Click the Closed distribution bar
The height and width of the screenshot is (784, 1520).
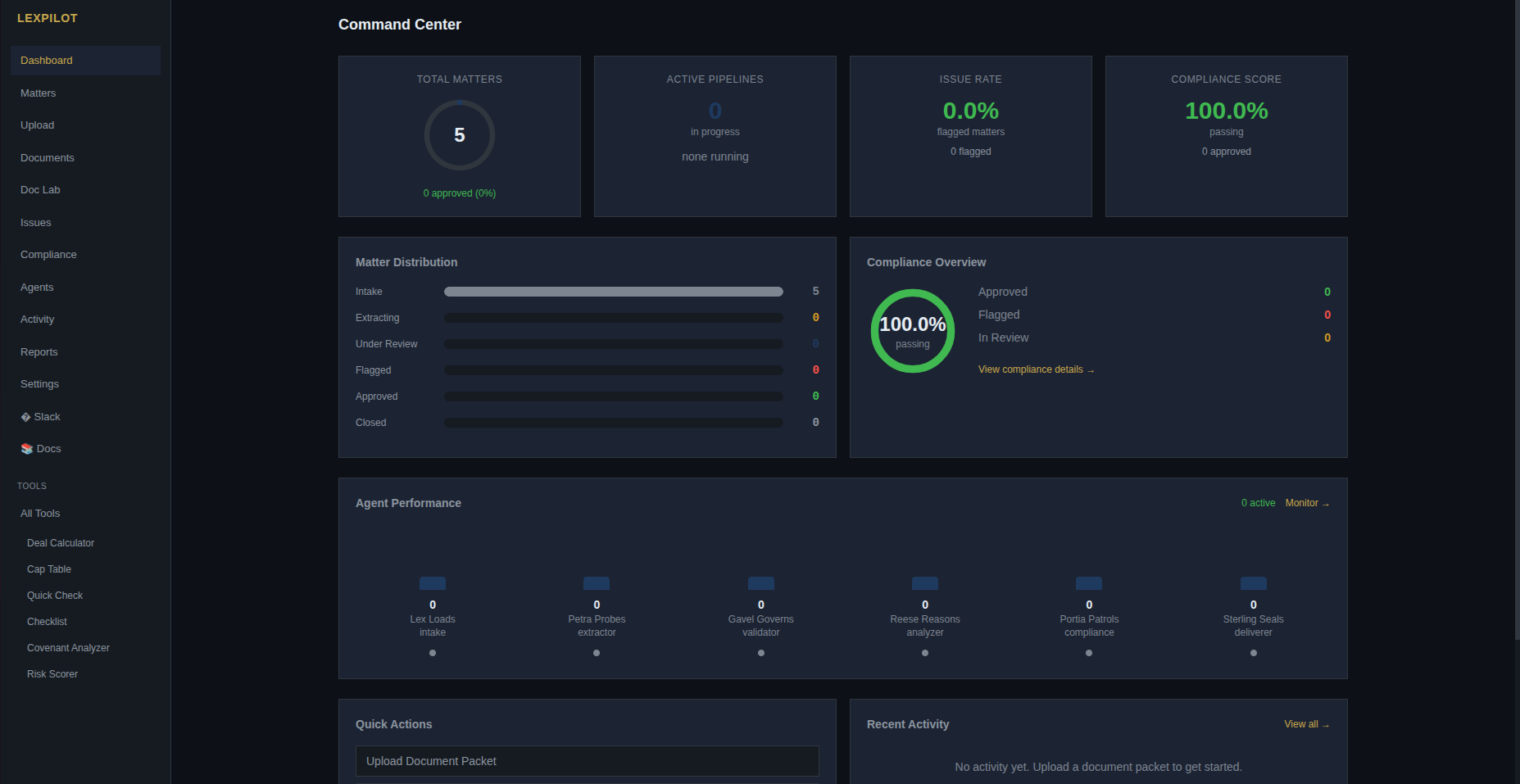614,423
